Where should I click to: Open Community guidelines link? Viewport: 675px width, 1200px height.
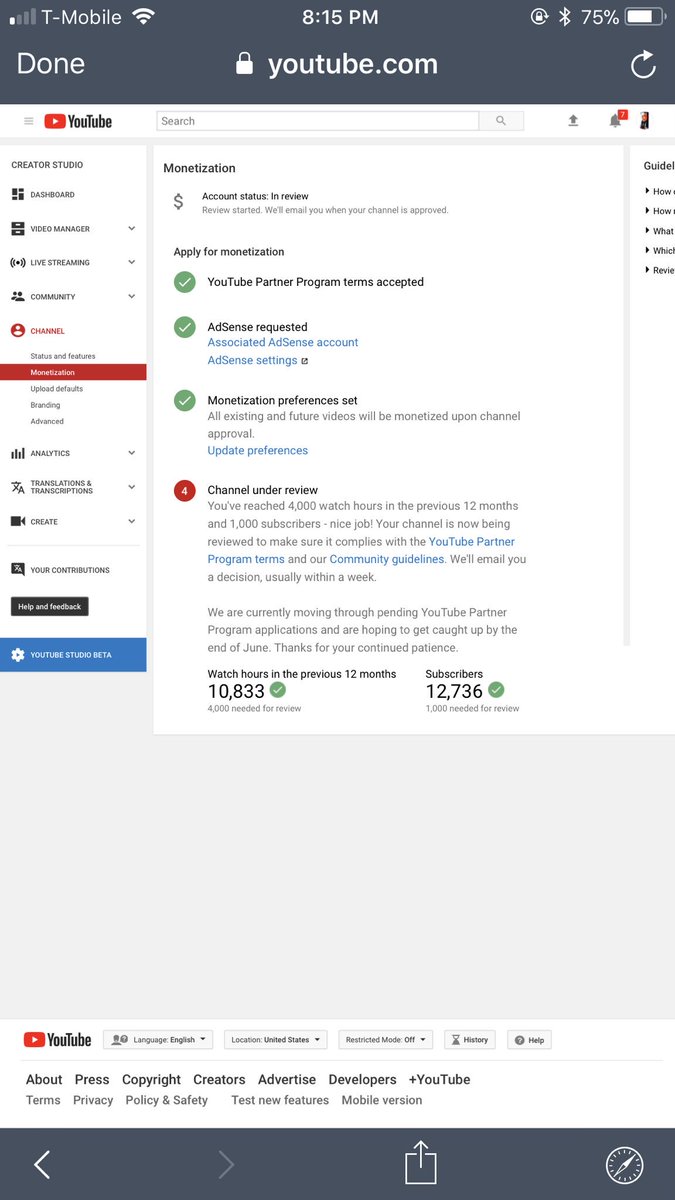(x=387, y=559)
